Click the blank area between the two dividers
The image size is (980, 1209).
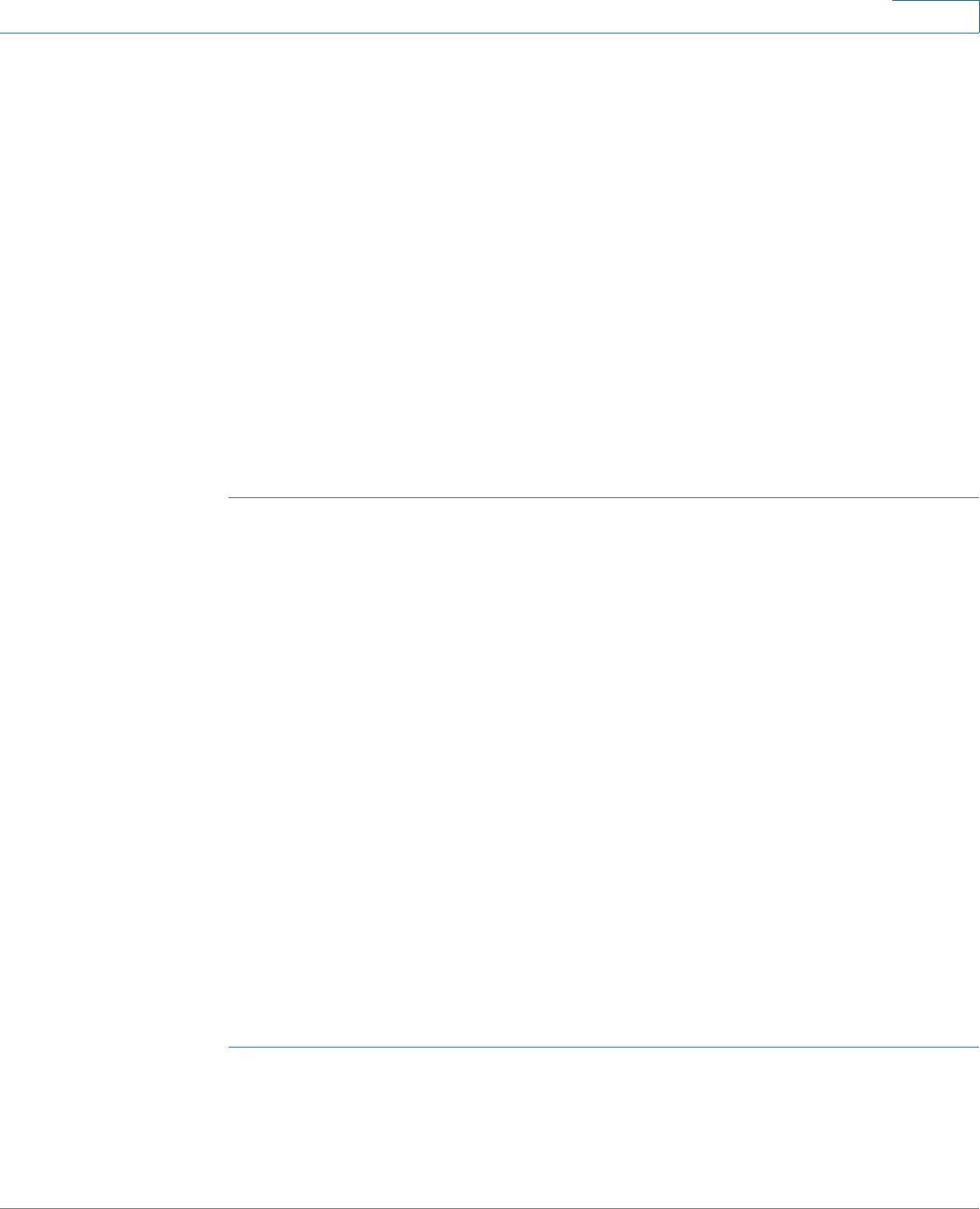click(x=603, y=772)
